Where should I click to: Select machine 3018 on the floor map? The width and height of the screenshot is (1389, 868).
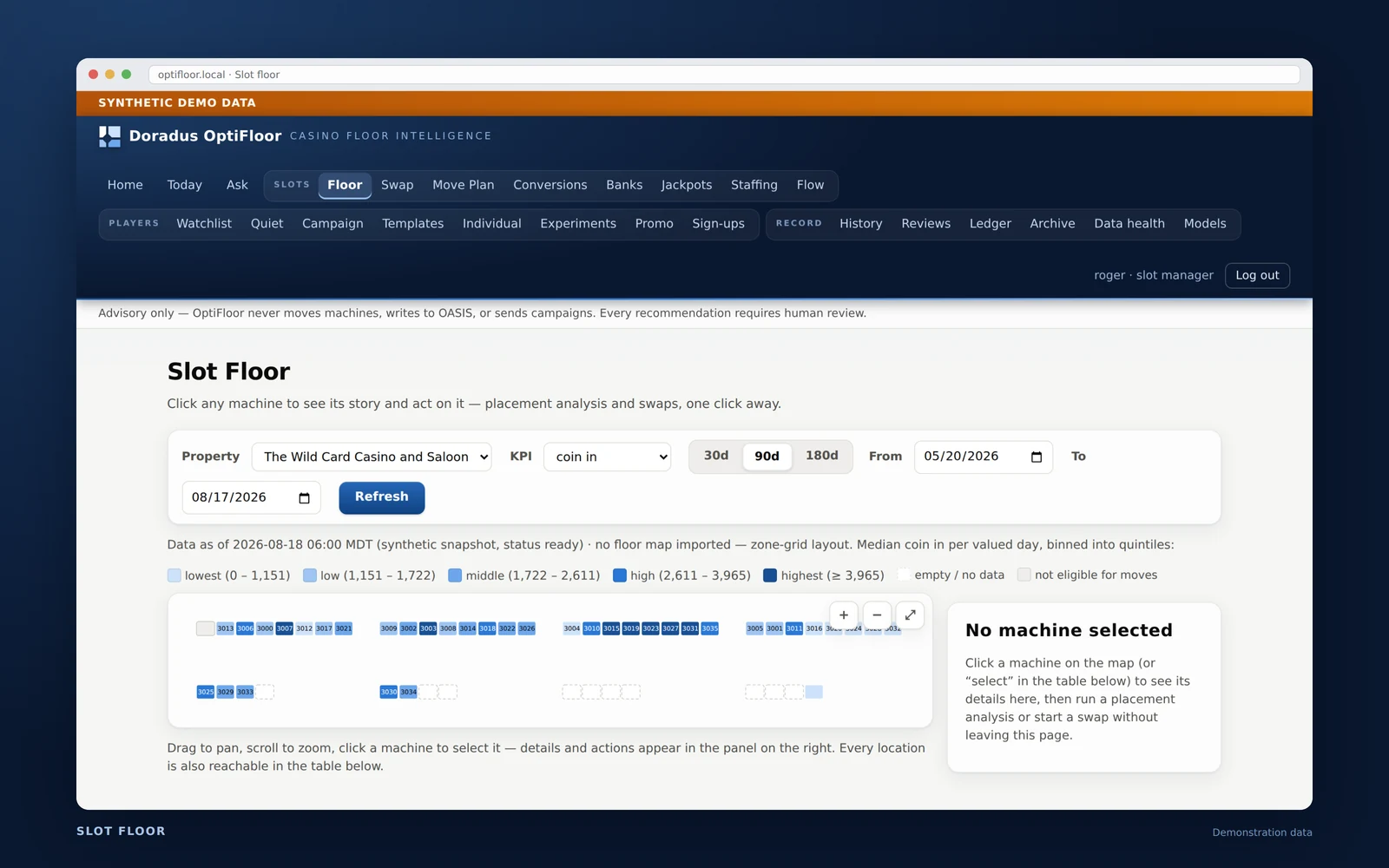(487, 628)
